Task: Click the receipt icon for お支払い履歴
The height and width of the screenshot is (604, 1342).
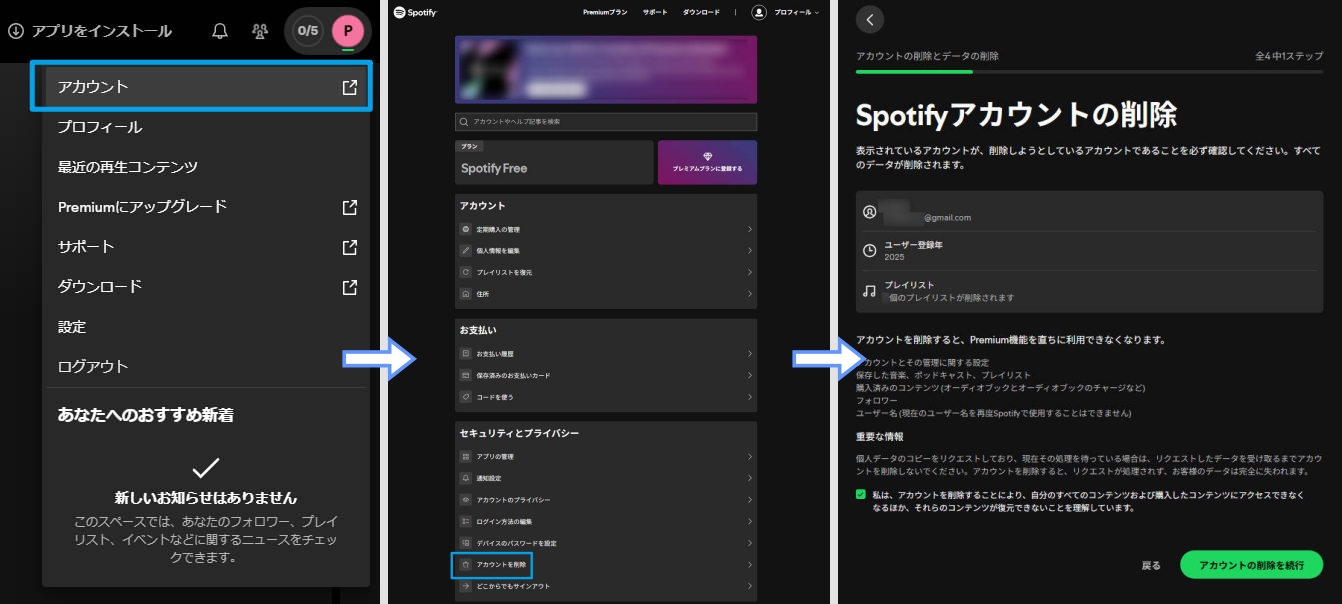Action: coord(466,353)
